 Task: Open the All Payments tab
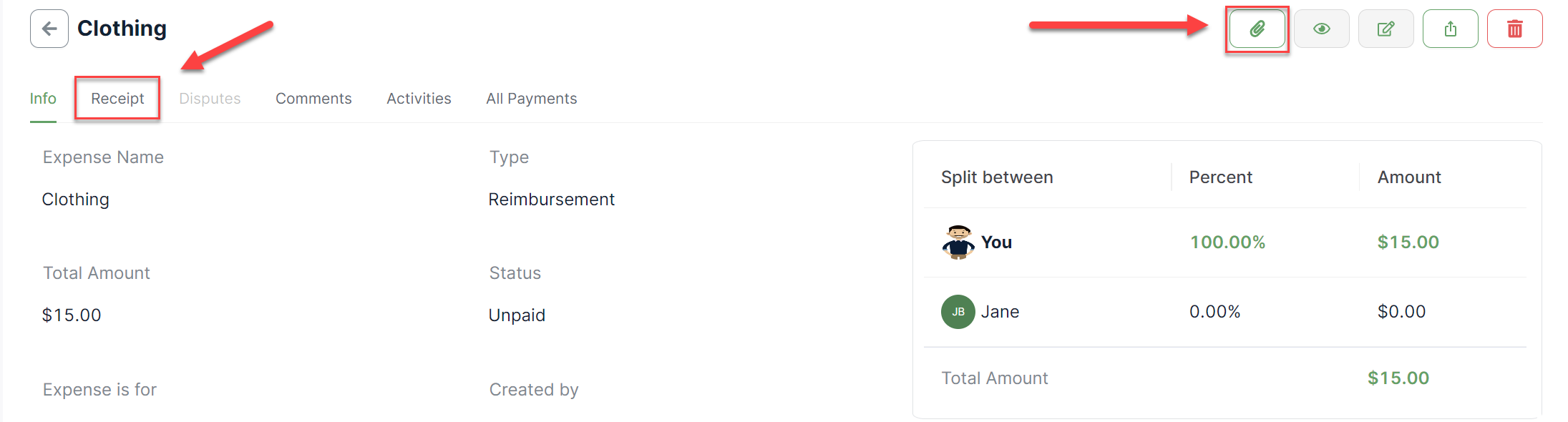click(532, 99)
